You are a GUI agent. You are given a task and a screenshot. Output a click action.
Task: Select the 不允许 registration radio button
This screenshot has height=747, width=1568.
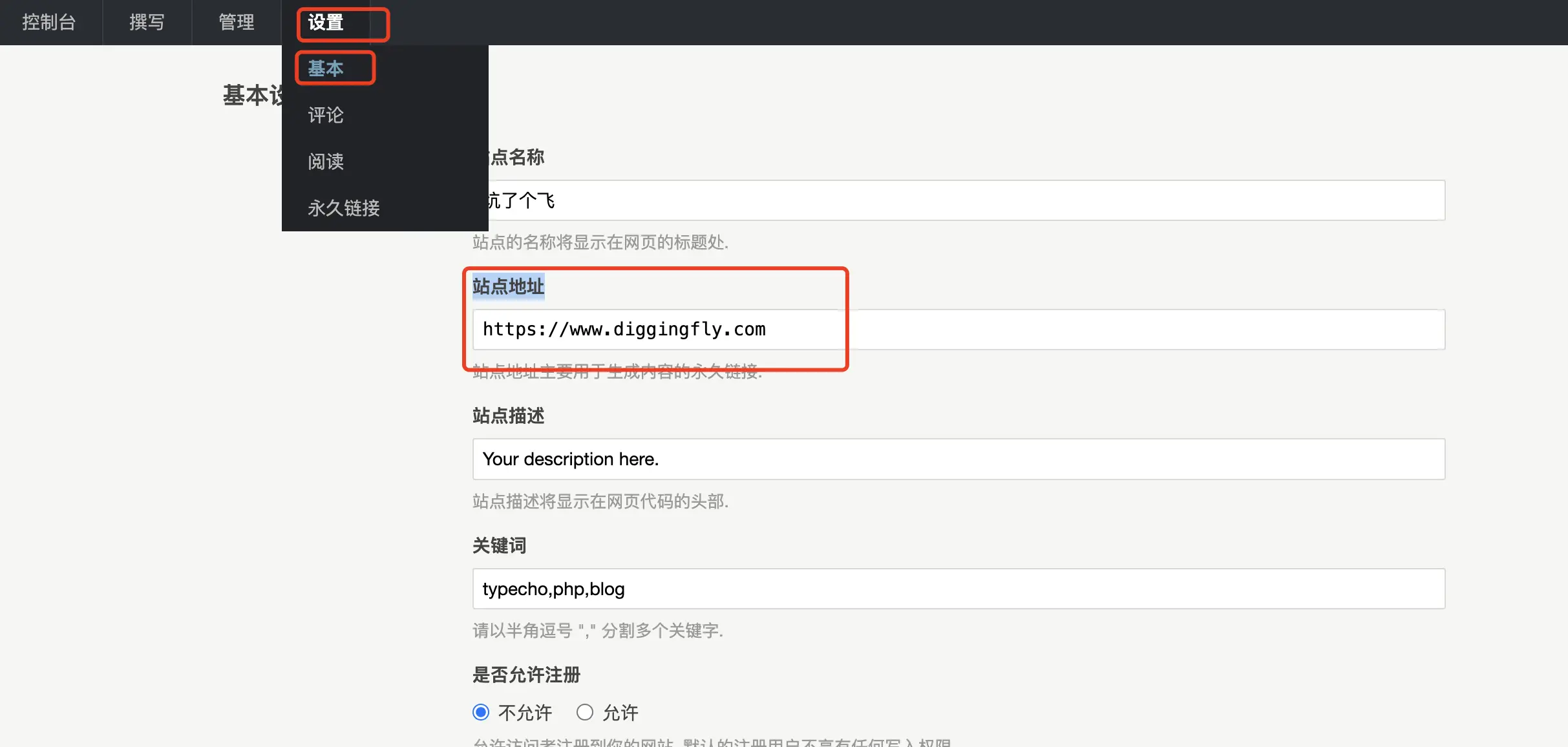[x=481, y=712]
